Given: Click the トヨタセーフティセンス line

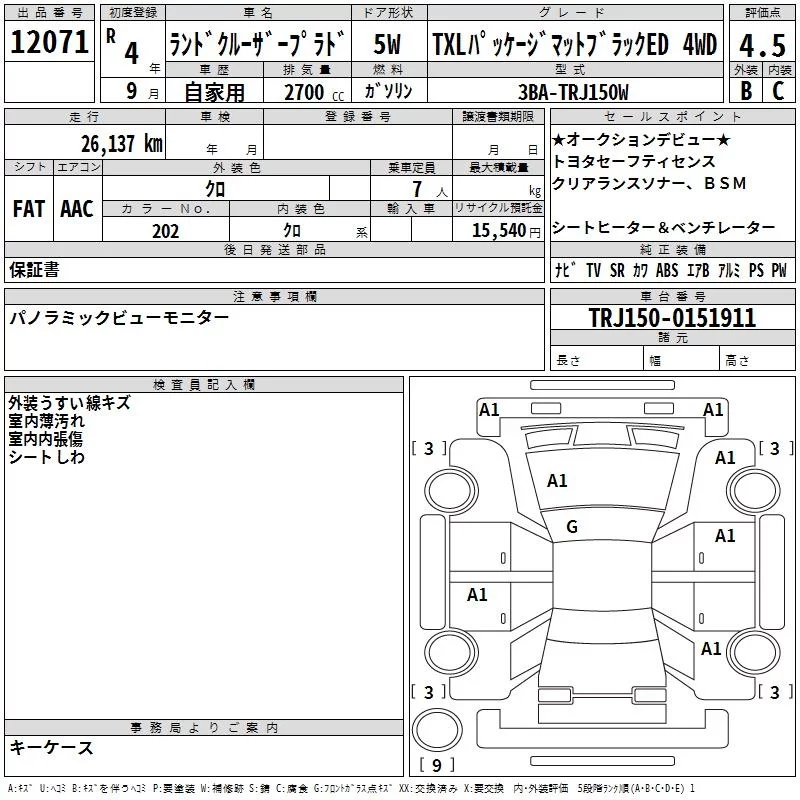Looking at the screenshot, I should pyautogui.click(x=634, y=161).
